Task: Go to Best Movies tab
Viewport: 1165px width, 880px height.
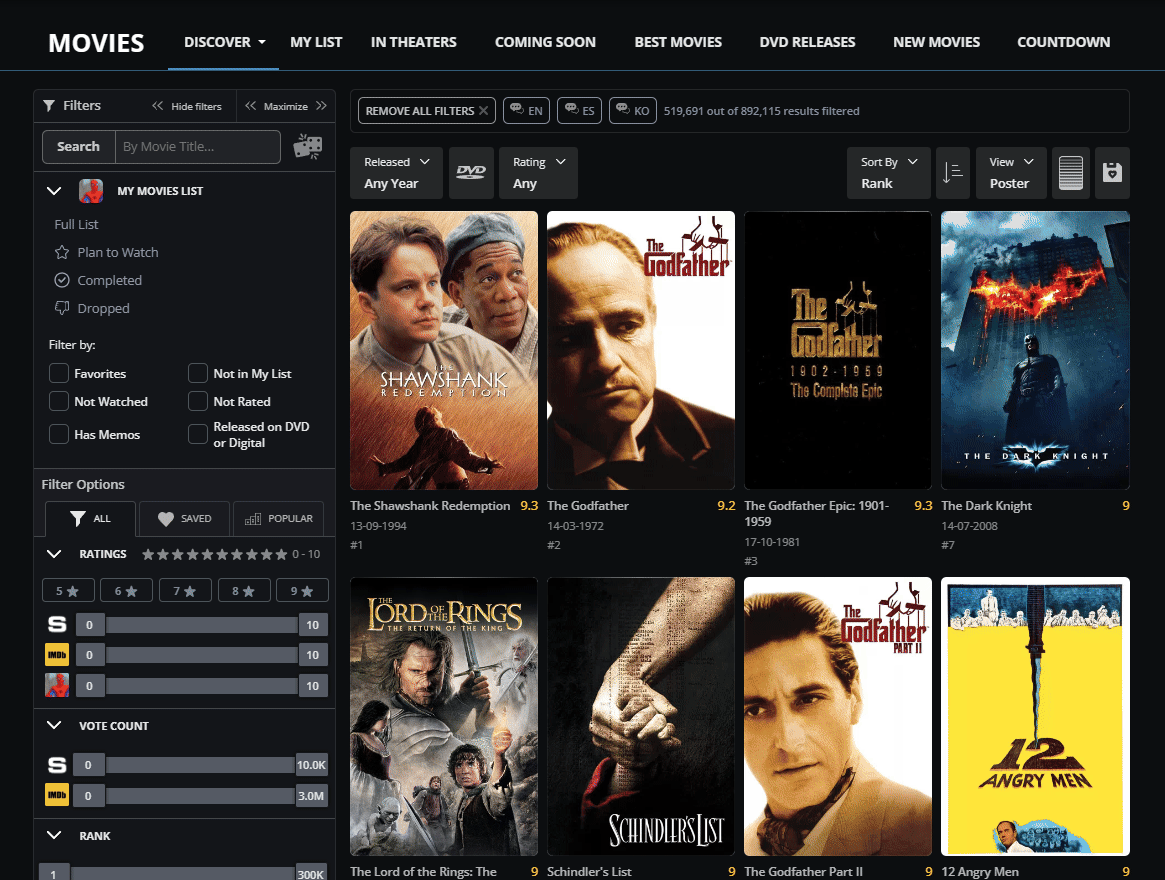Action: (678, 42)
